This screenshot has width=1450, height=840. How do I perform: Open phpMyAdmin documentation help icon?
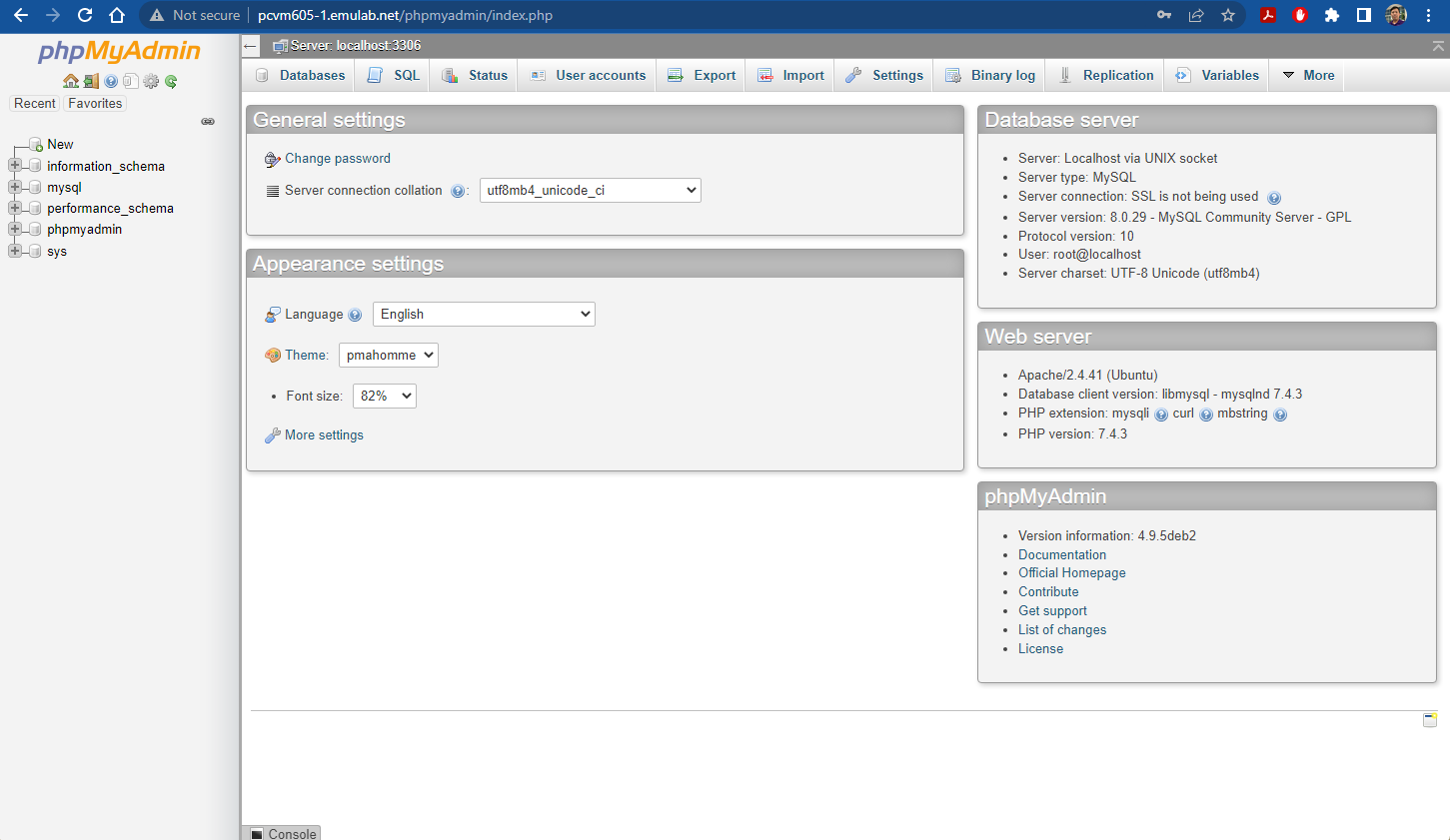110,81
